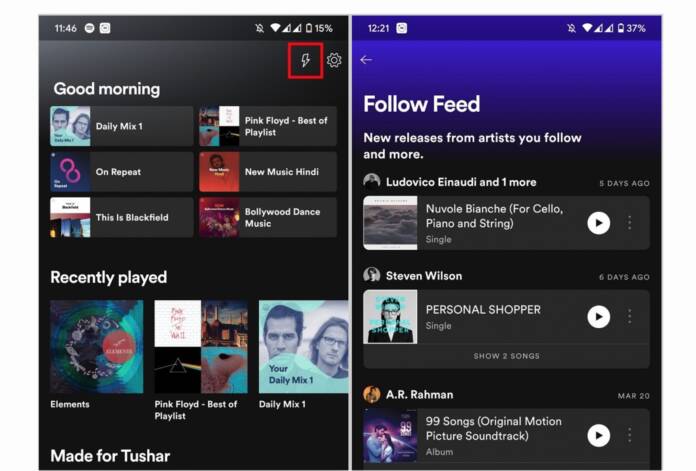Open Pink Floyd collage cover in Recently played

click(201, 347)
